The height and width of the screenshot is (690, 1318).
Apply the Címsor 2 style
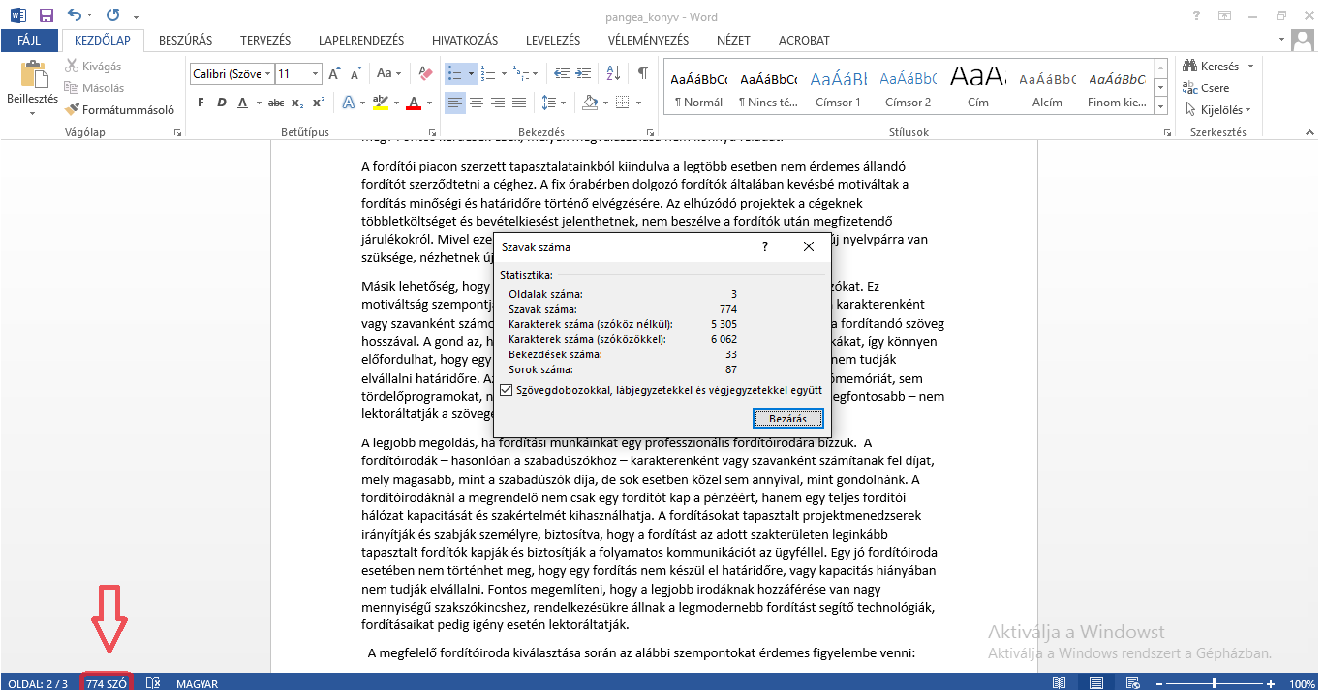(908, 87)
